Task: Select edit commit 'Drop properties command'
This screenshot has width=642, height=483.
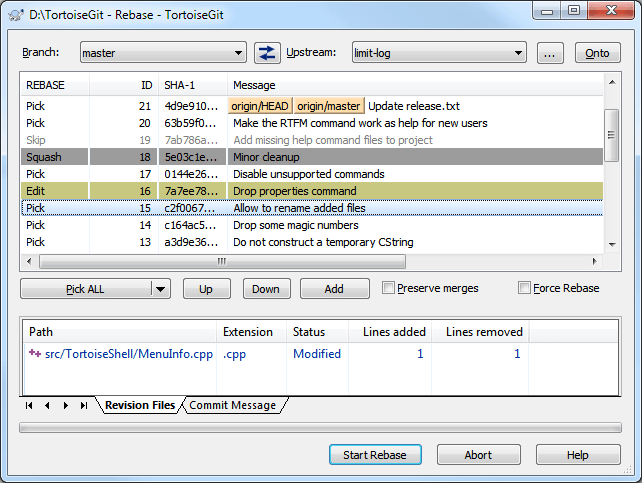Action: point(312,191)
